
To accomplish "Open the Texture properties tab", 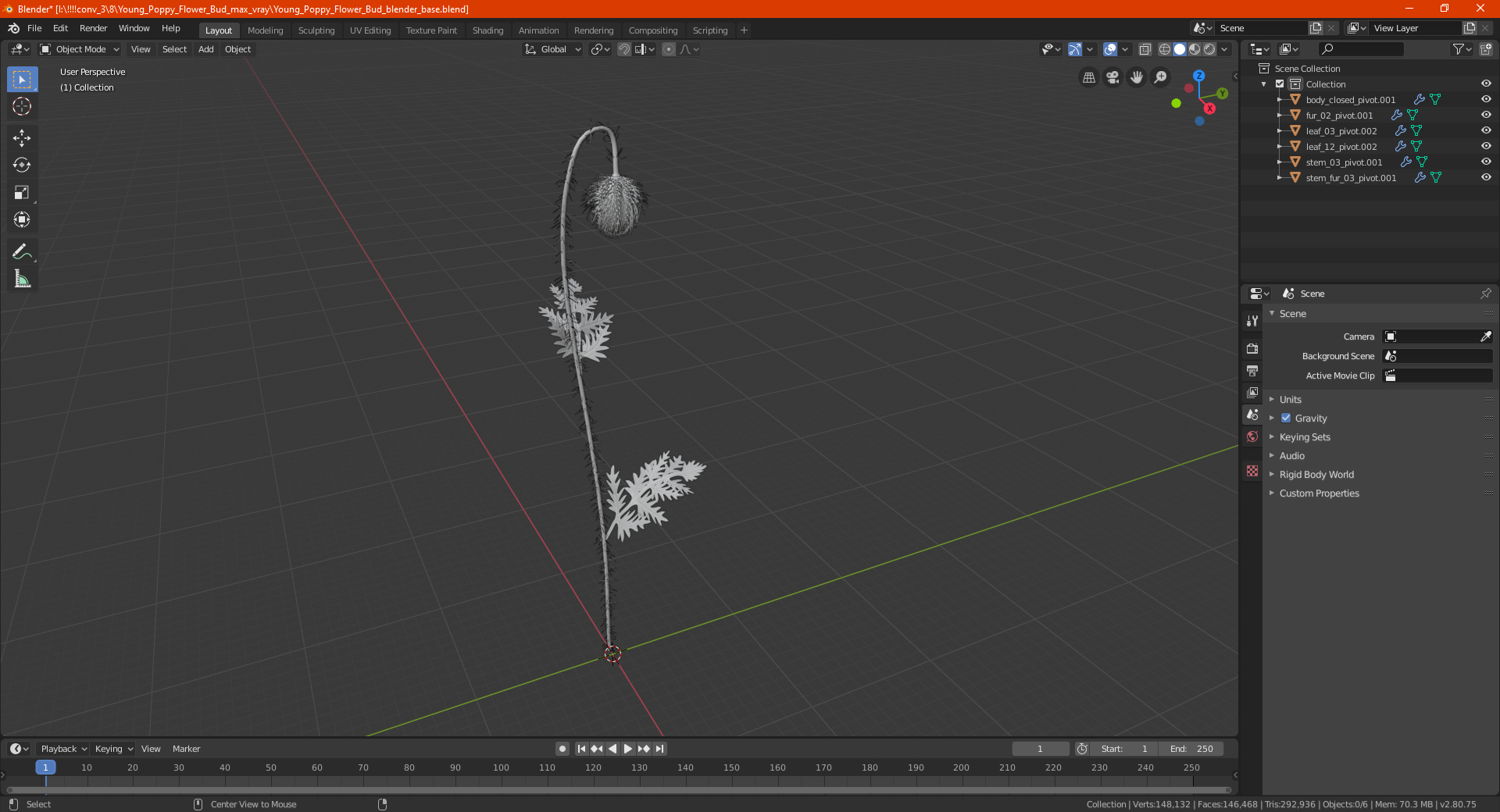I will (1252, 471).
